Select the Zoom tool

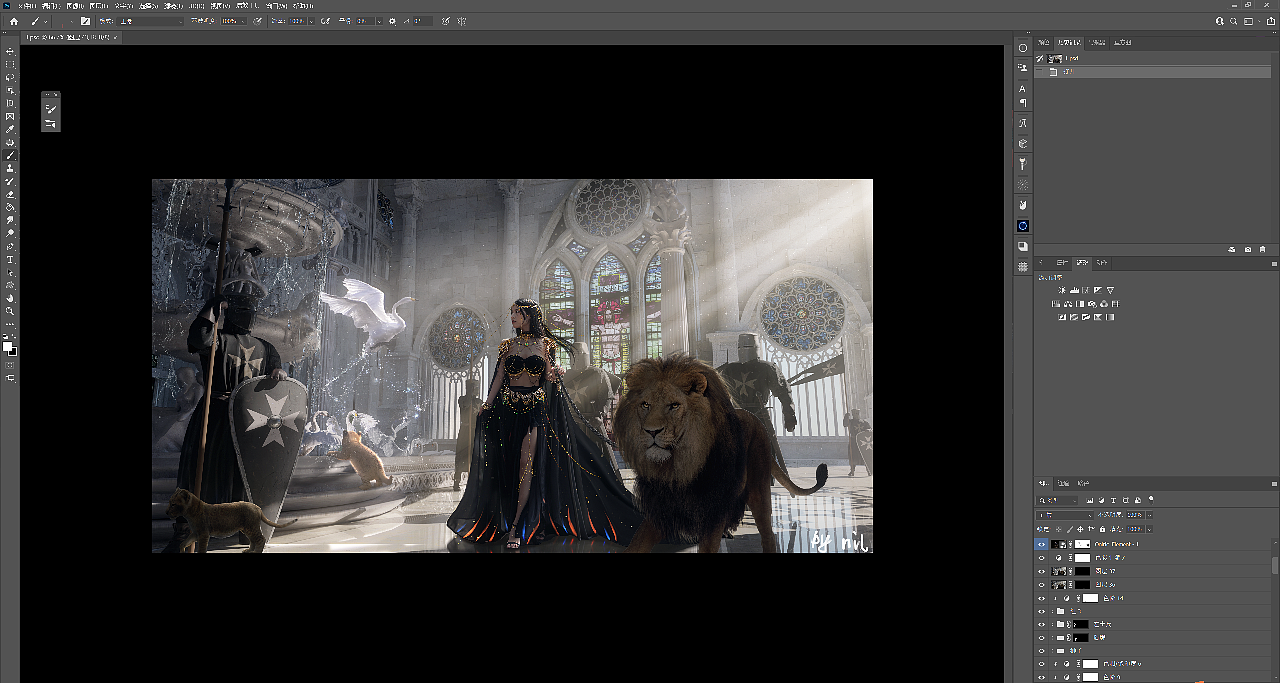pyautogui.click(x=10, y=311)
